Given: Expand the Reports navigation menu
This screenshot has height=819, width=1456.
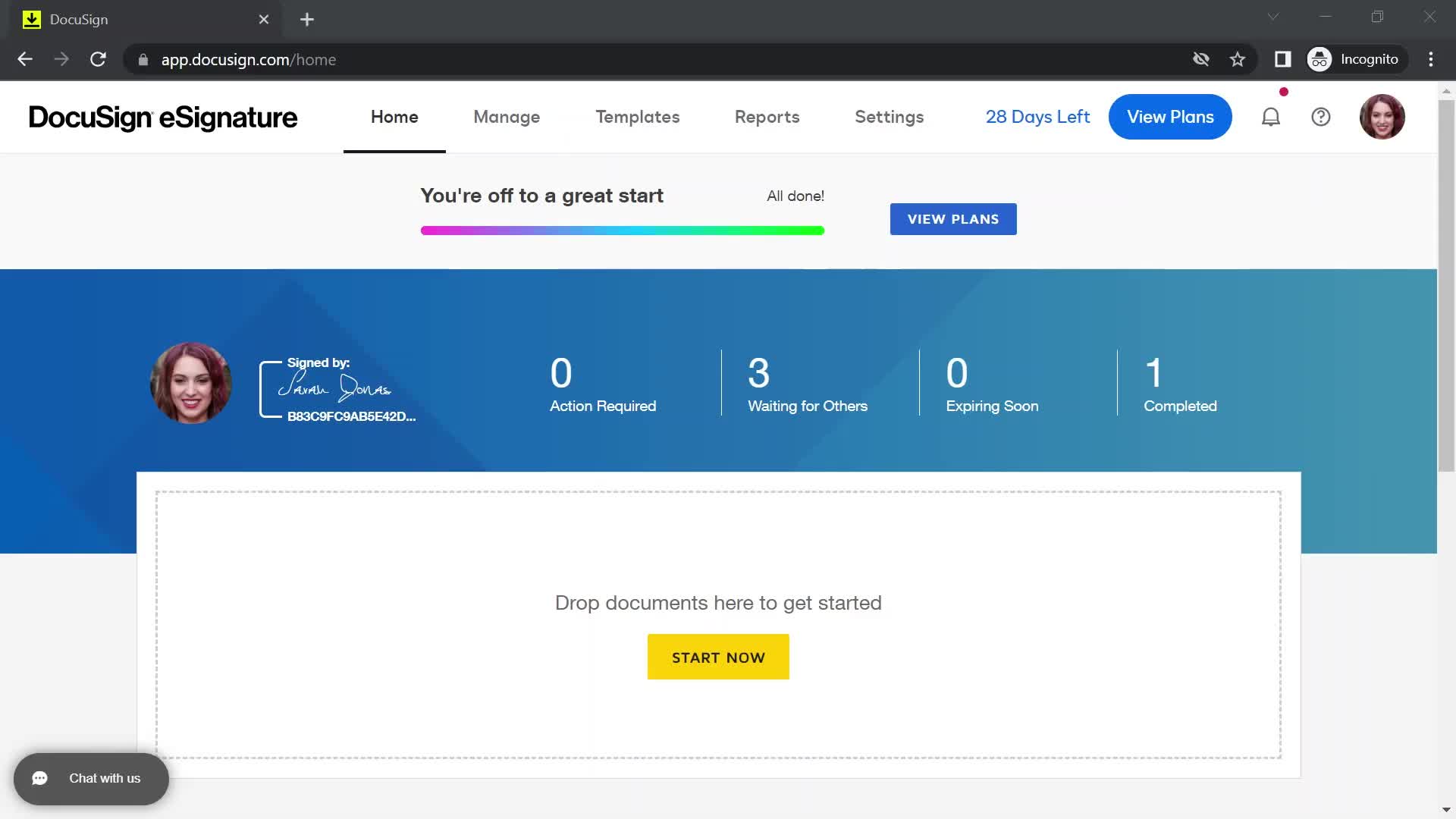Looking at the screenshot, I should [767, 117].
